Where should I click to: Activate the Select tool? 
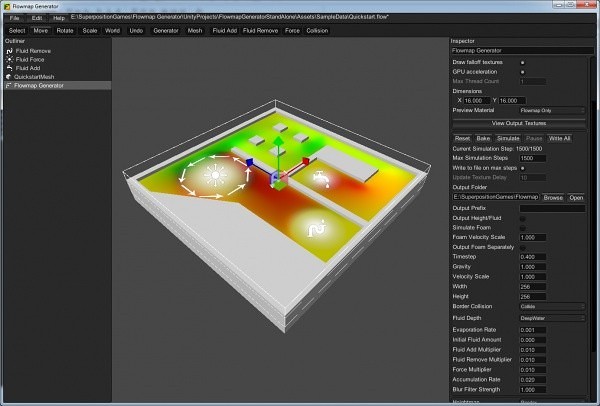[x=17, y=31]
